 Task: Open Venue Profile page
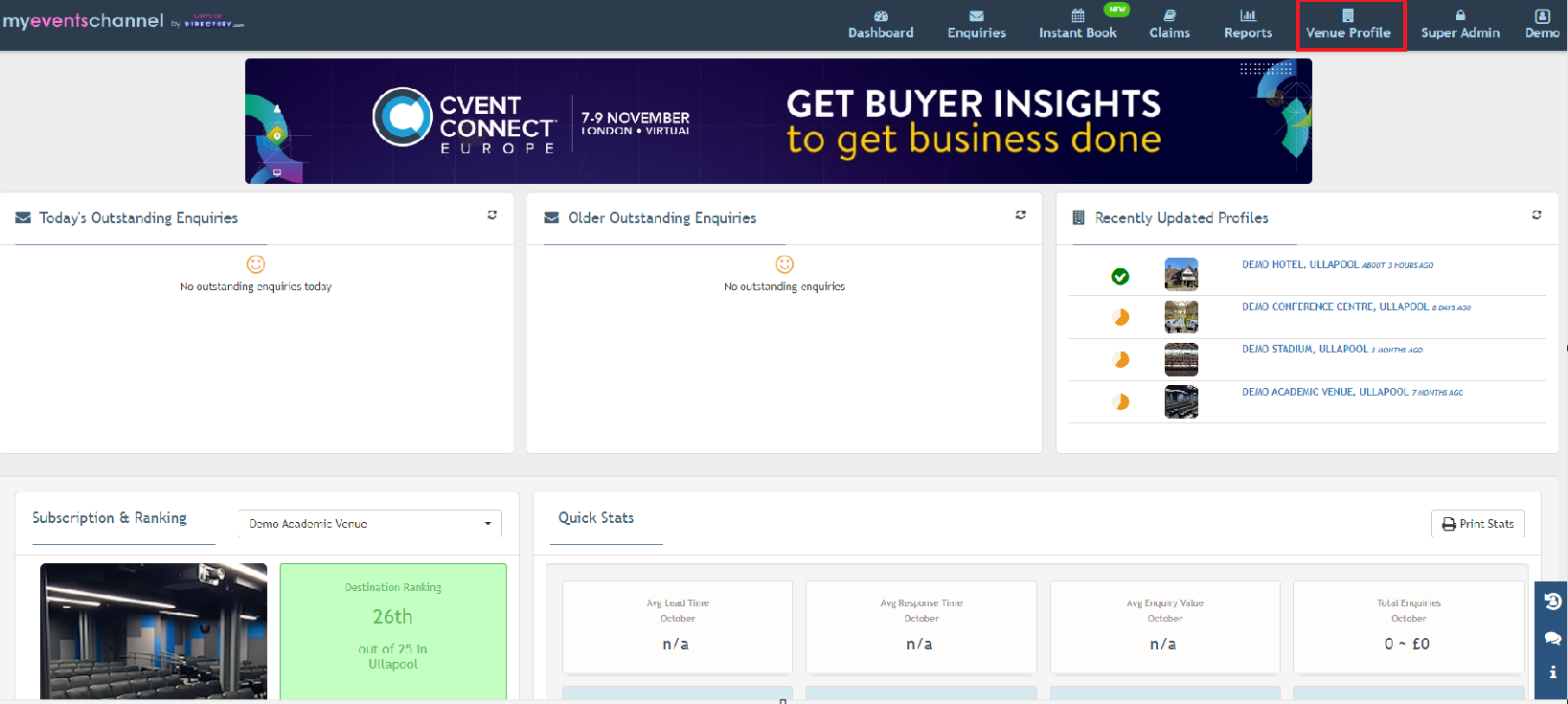tap(1348, 25)
